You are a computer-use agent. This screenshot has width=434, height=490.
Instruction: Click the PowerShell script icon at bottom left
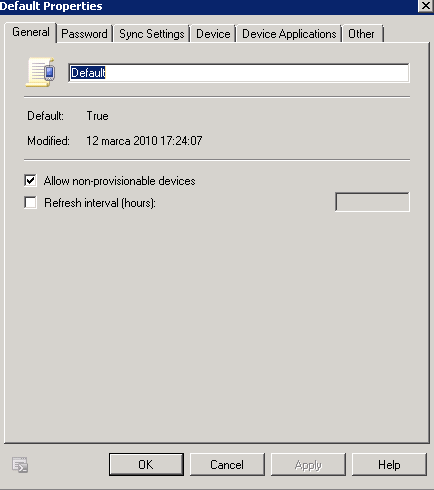pos(20,465)
